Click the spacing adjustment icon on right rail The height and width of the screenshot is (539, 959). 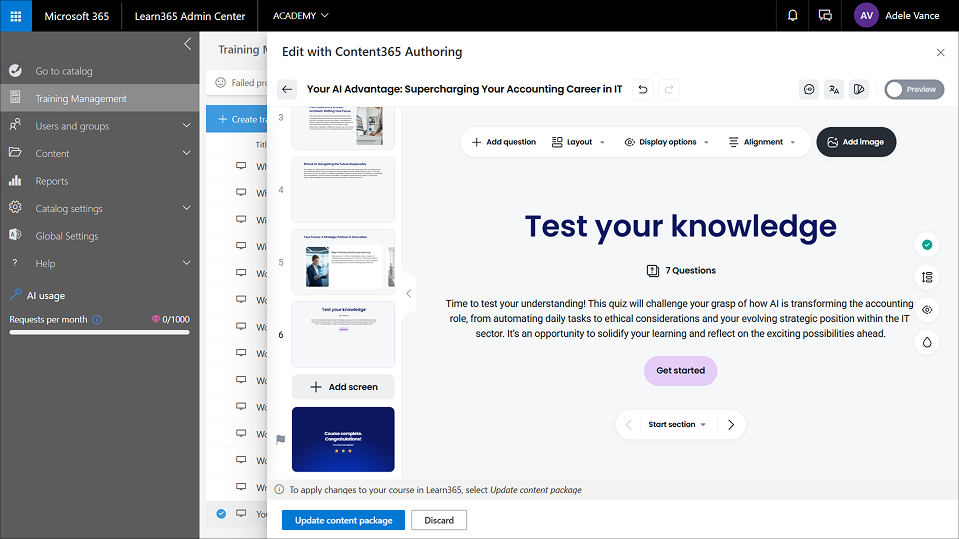[x=927, y=277]
